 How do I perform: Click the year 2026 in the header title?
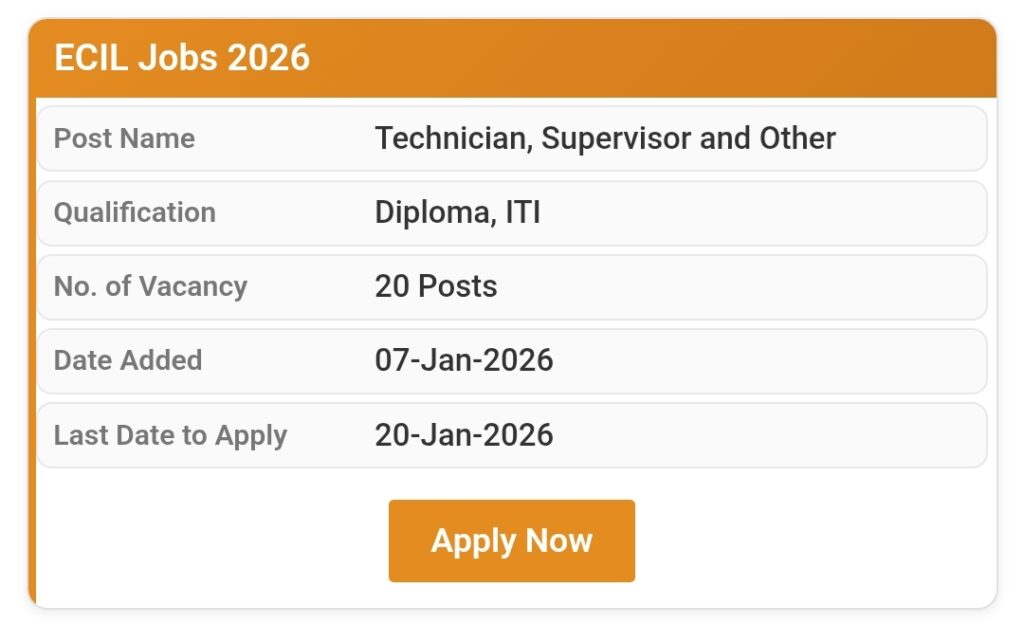268,58
